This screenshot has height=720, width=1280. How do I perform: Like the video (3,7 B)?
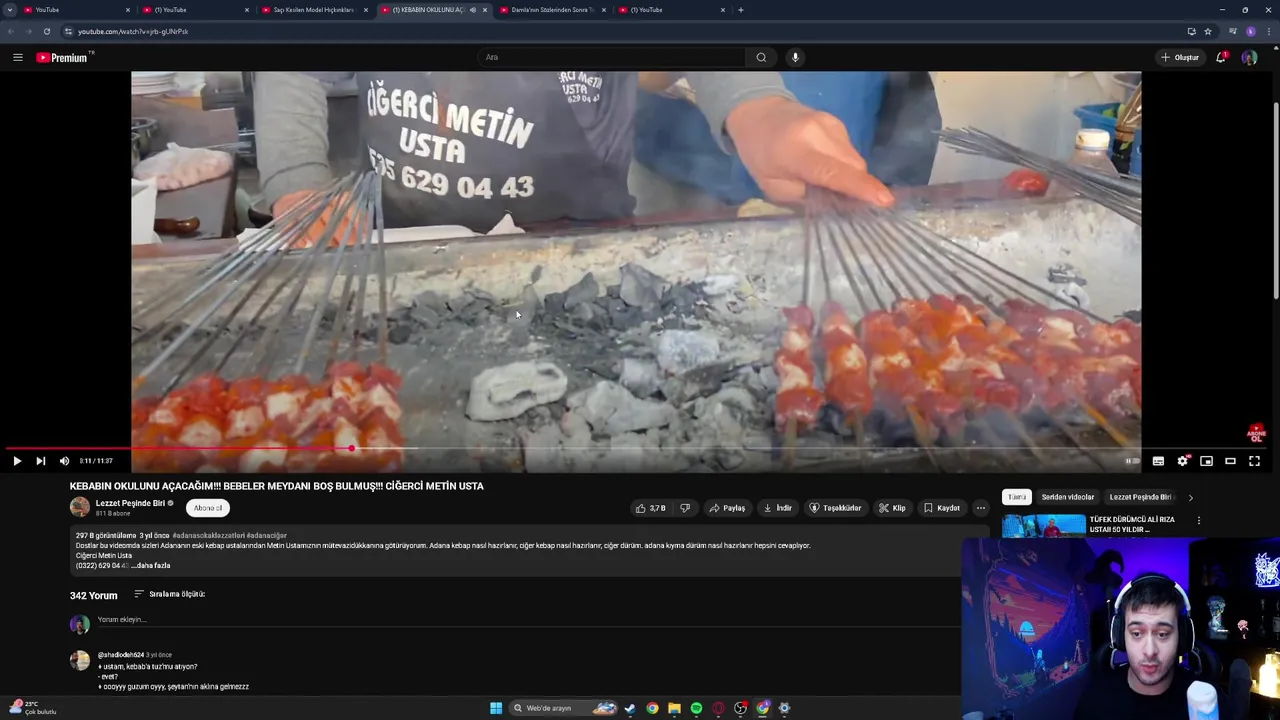[650, 508]
